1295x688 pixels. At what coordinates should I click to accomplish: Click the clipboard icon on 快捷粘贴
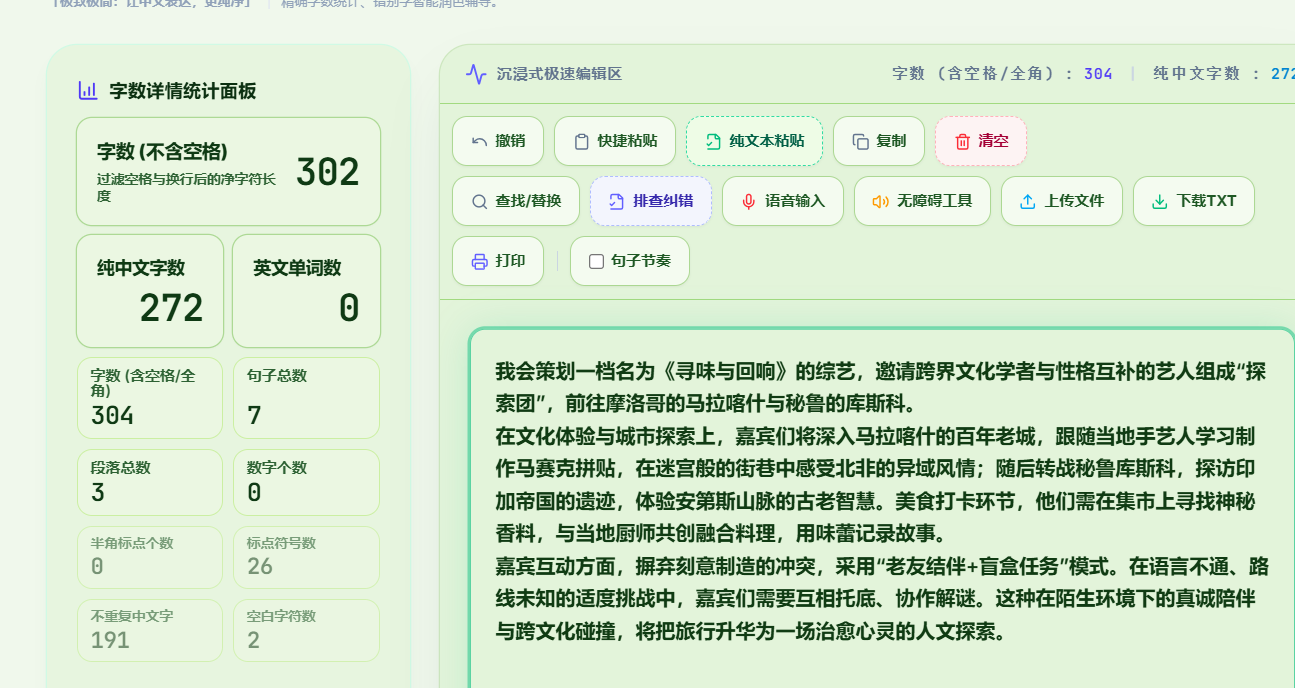point(581,141)
